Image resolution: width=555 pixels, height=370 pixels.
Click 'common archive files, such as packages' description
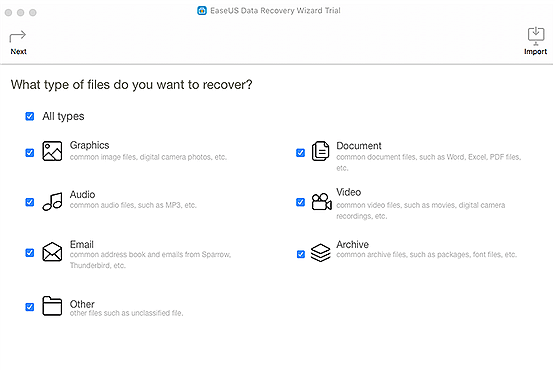pyautogui.click(x=427, y=255)
